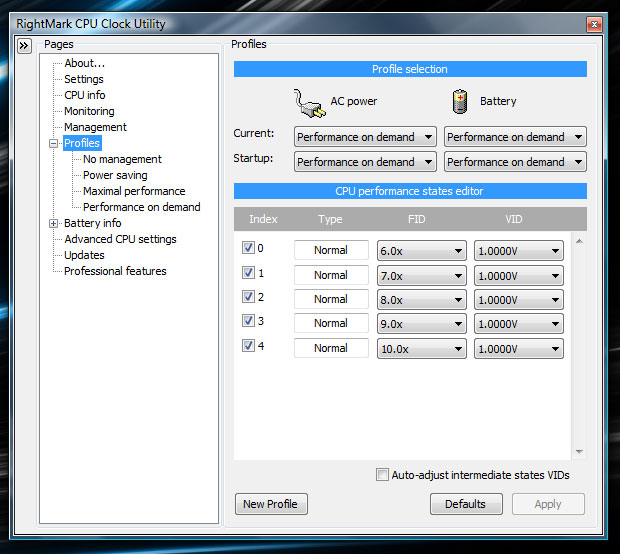Click the VID column header
The image size is (620, 554).
pyautogui.click(x=513, y=219)
